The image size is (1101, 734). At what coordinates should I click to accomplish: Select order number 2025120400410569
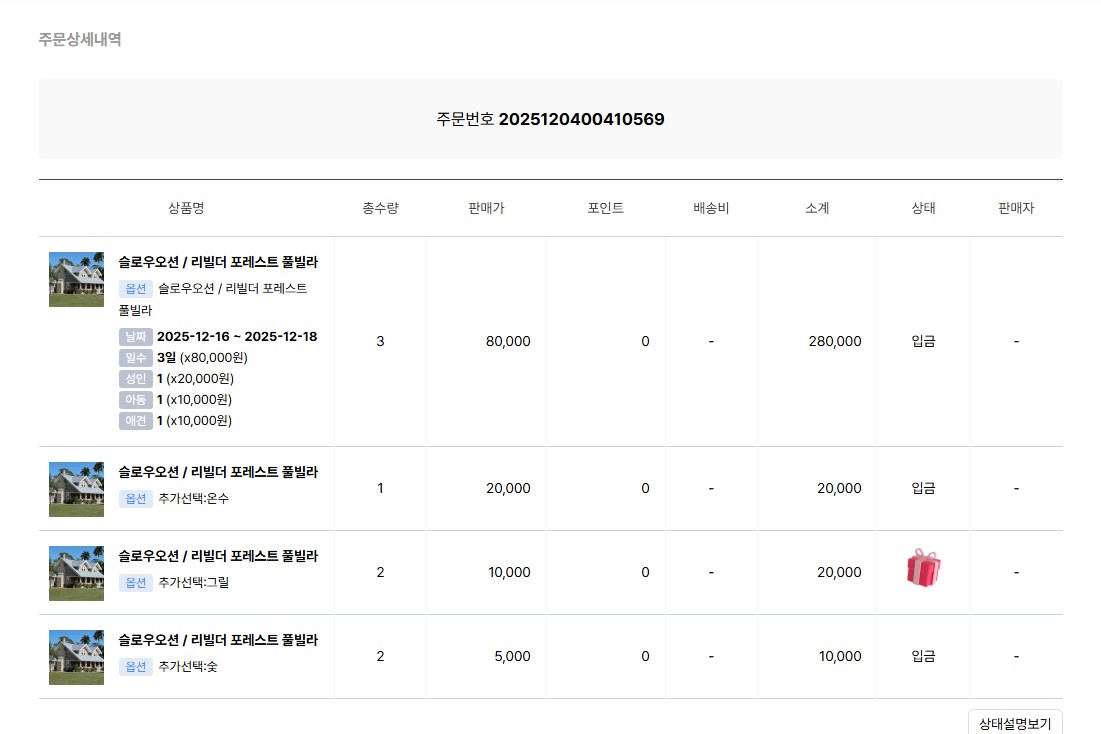click(581, 120)
